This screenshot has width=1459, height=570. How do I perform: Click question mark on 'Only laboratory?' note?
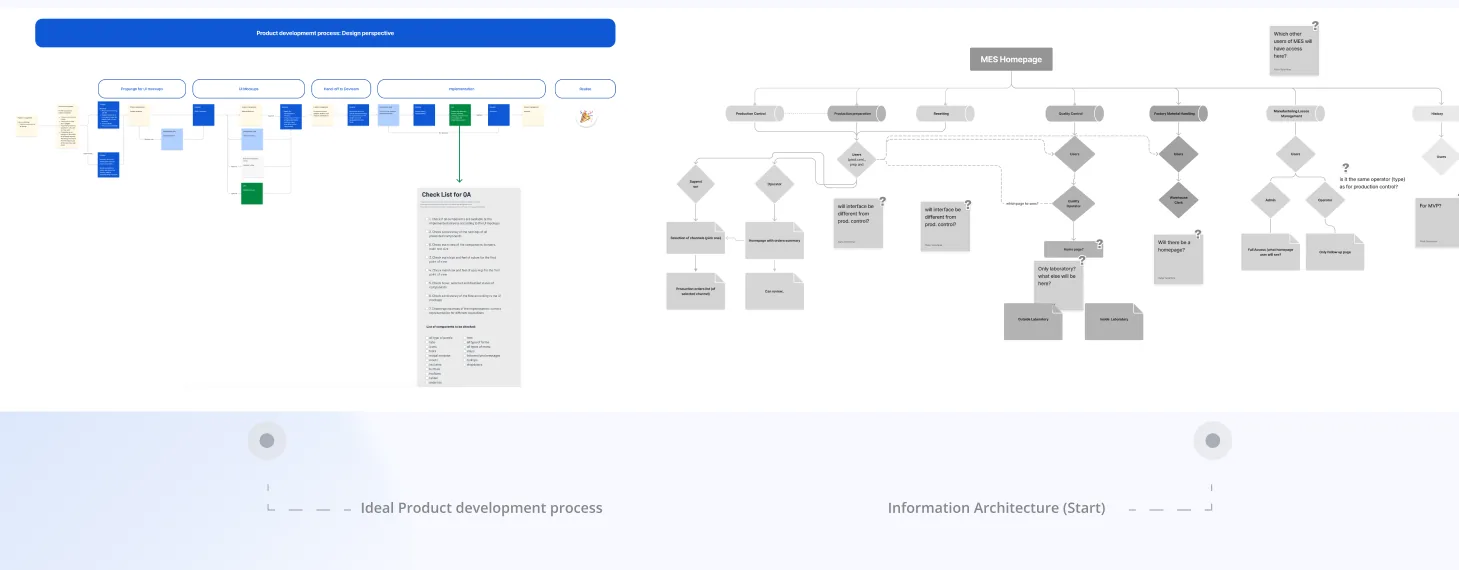tap(1081, 261)
